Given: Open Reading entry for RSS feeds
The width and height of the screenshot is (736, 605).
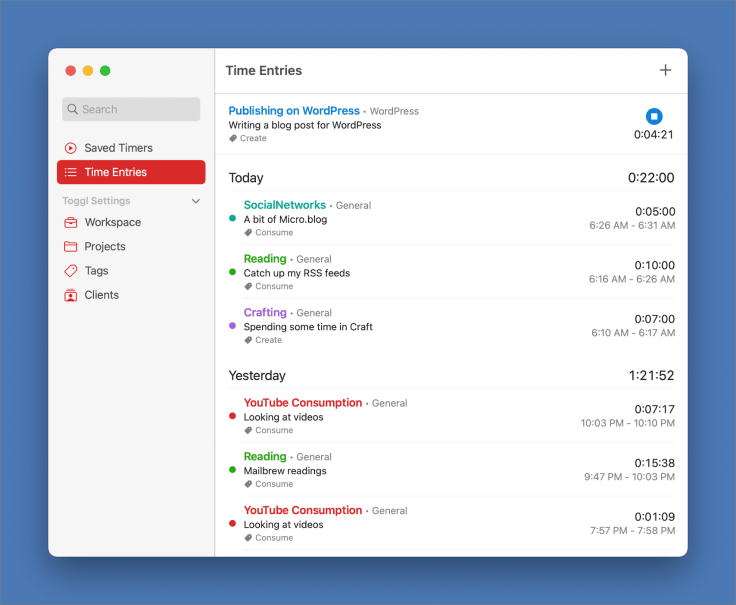Looking at the screenshot, I should (x=265, y=259).
